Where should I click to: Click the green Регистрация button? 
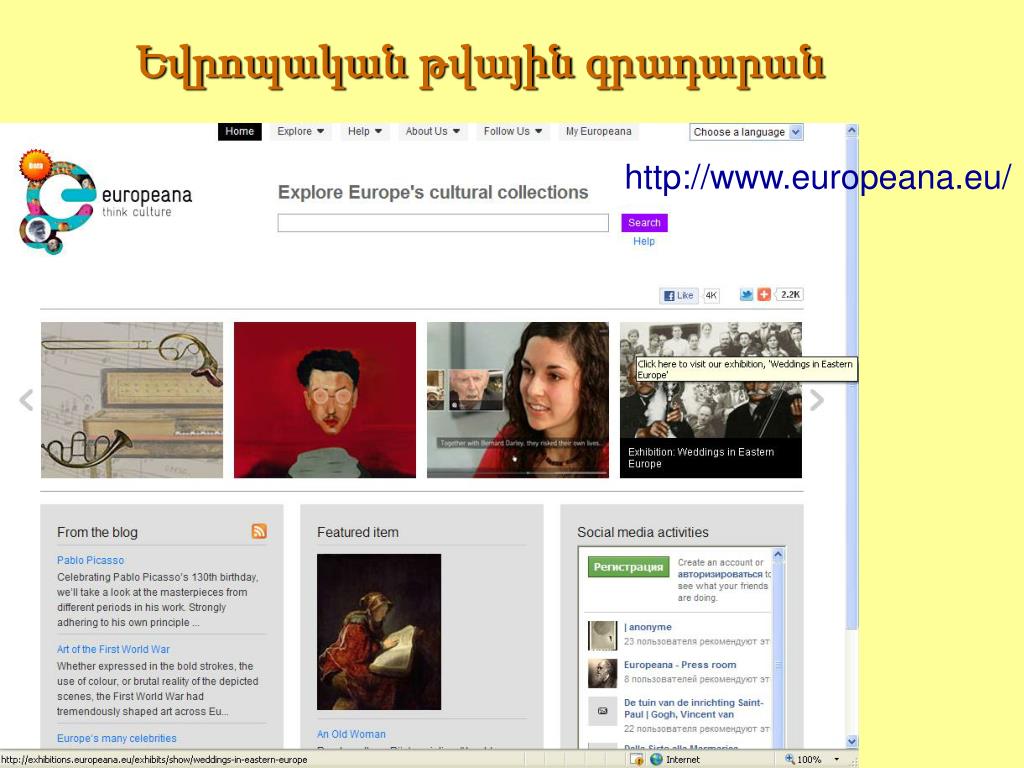click(628, 567)
